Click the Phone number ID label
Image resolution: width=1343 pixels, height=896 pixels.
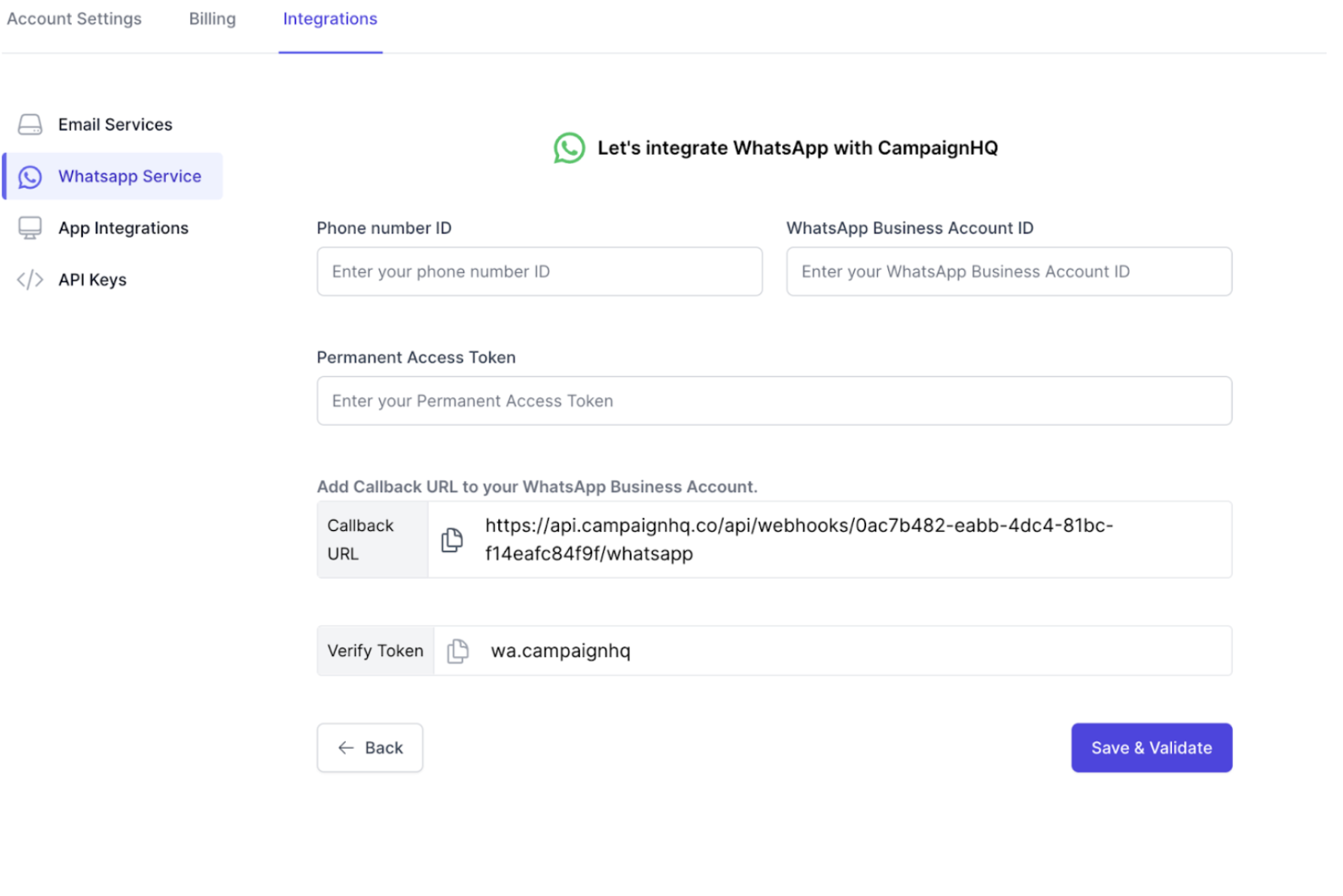384,228
